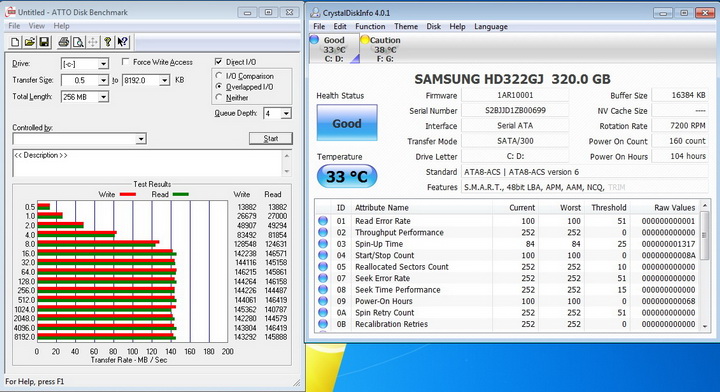Click the CrystalDiskInfo title bar icon

pos(315,12)
